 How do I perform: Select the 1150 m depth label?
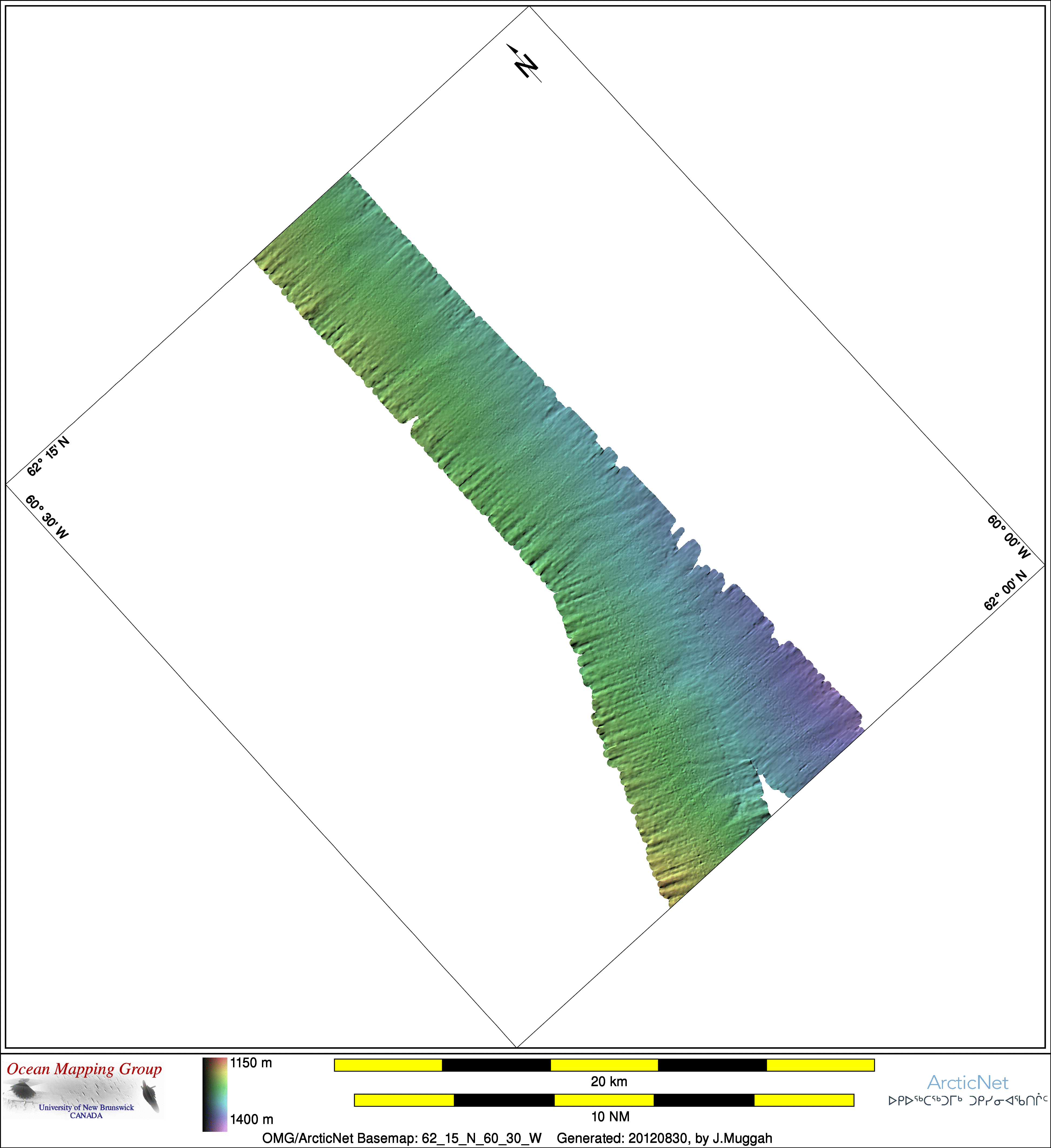(x=251, y=1063)
